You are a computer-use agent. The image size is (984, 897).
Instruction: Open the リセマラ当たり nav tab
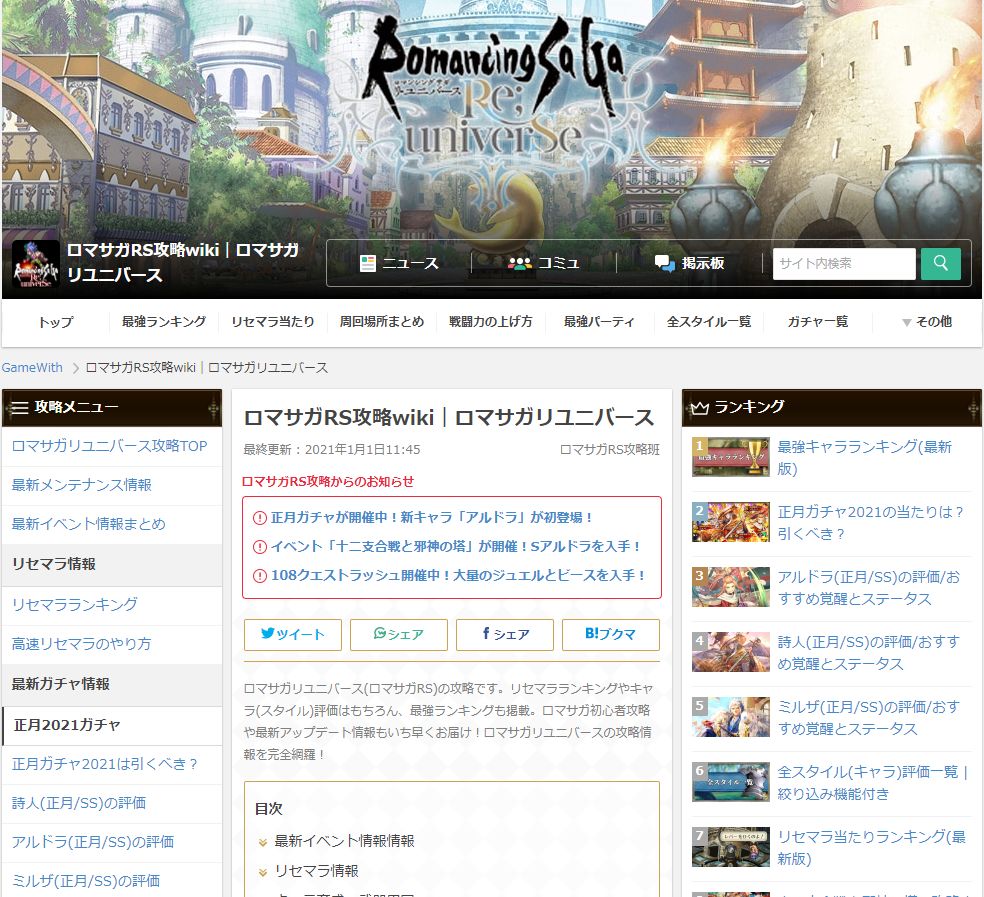[273, 322]
